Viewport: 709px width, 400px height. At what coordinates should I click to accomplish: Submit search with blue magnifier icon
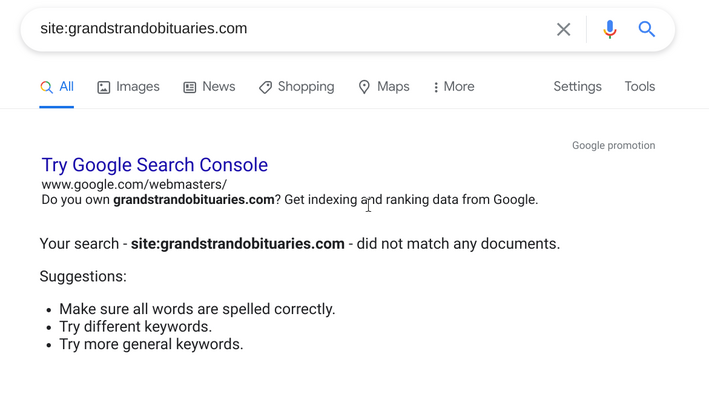(647, 29)
